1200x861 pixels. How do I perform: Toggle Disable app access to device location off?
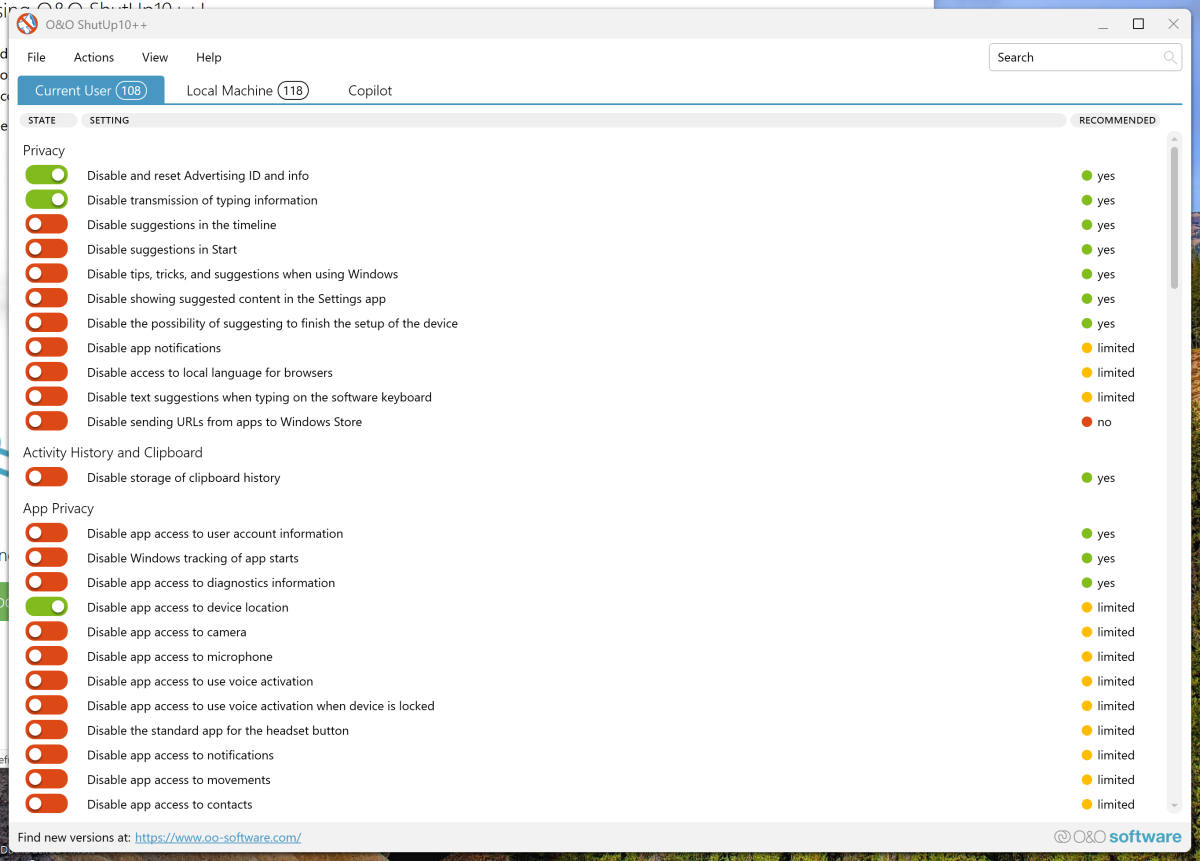tap(46, 607)
